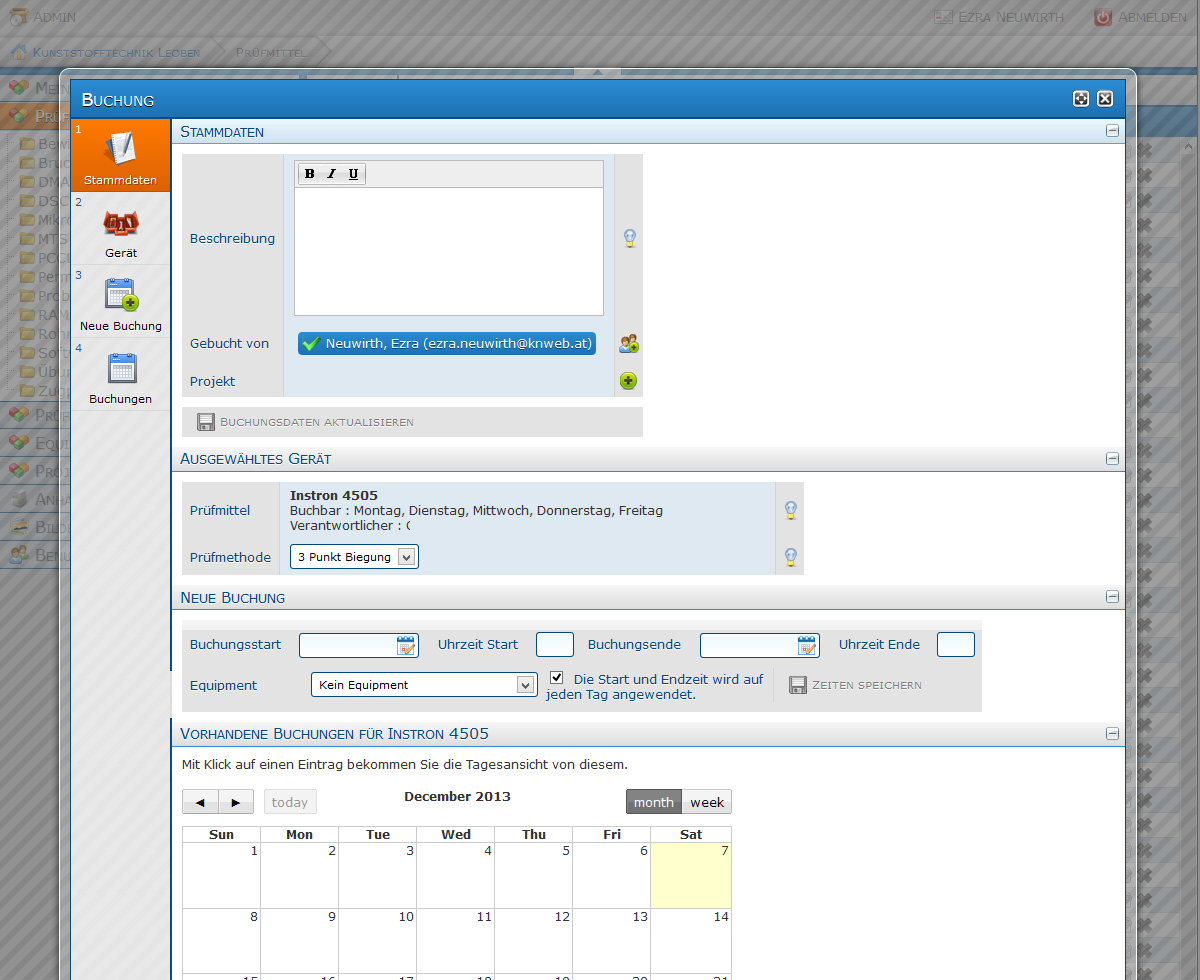Open the Equipment dropdown
The width and height of the screenshot is (1200, 980).
point(424,685)
